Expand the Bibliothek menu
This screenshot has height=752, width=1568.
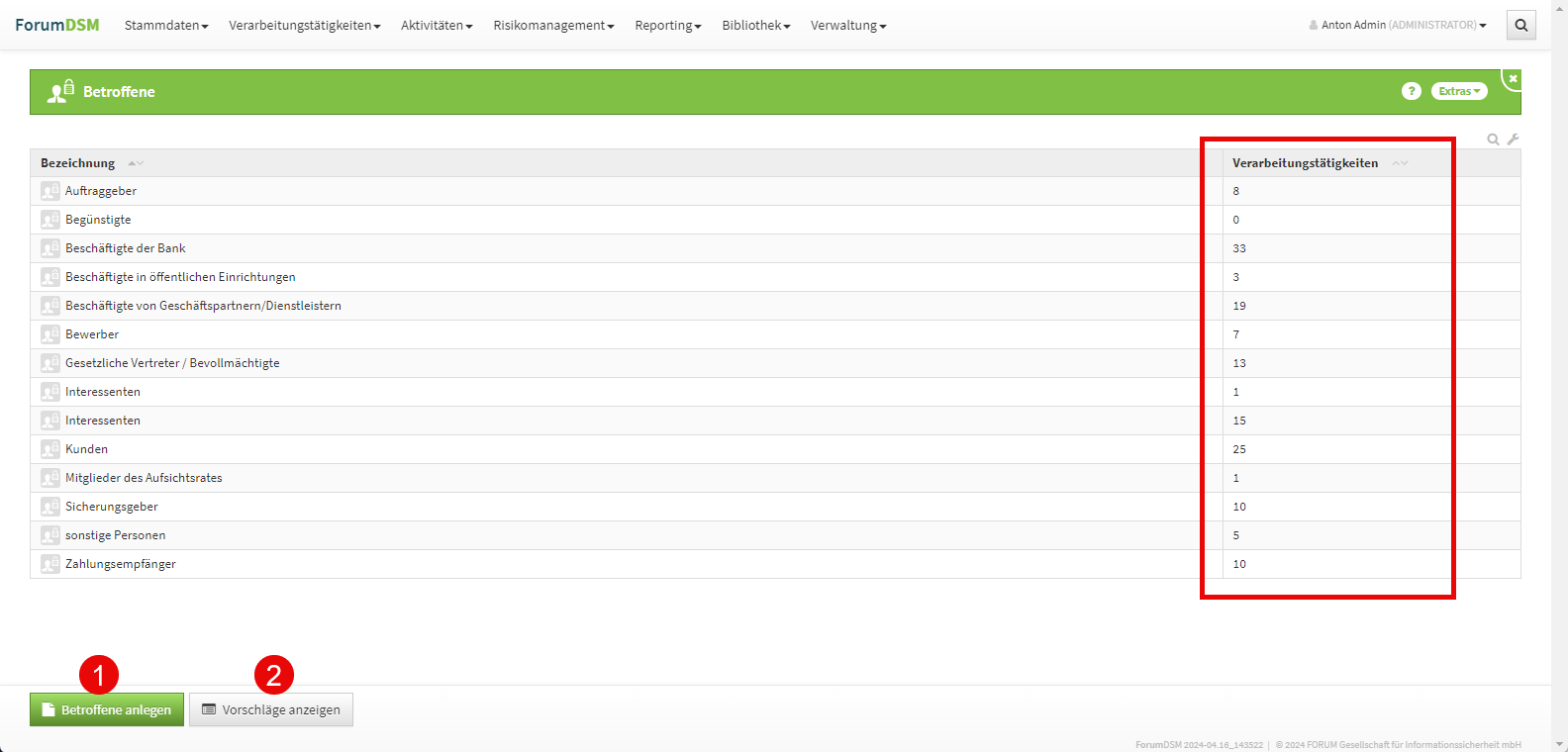[x=756, y=25]
